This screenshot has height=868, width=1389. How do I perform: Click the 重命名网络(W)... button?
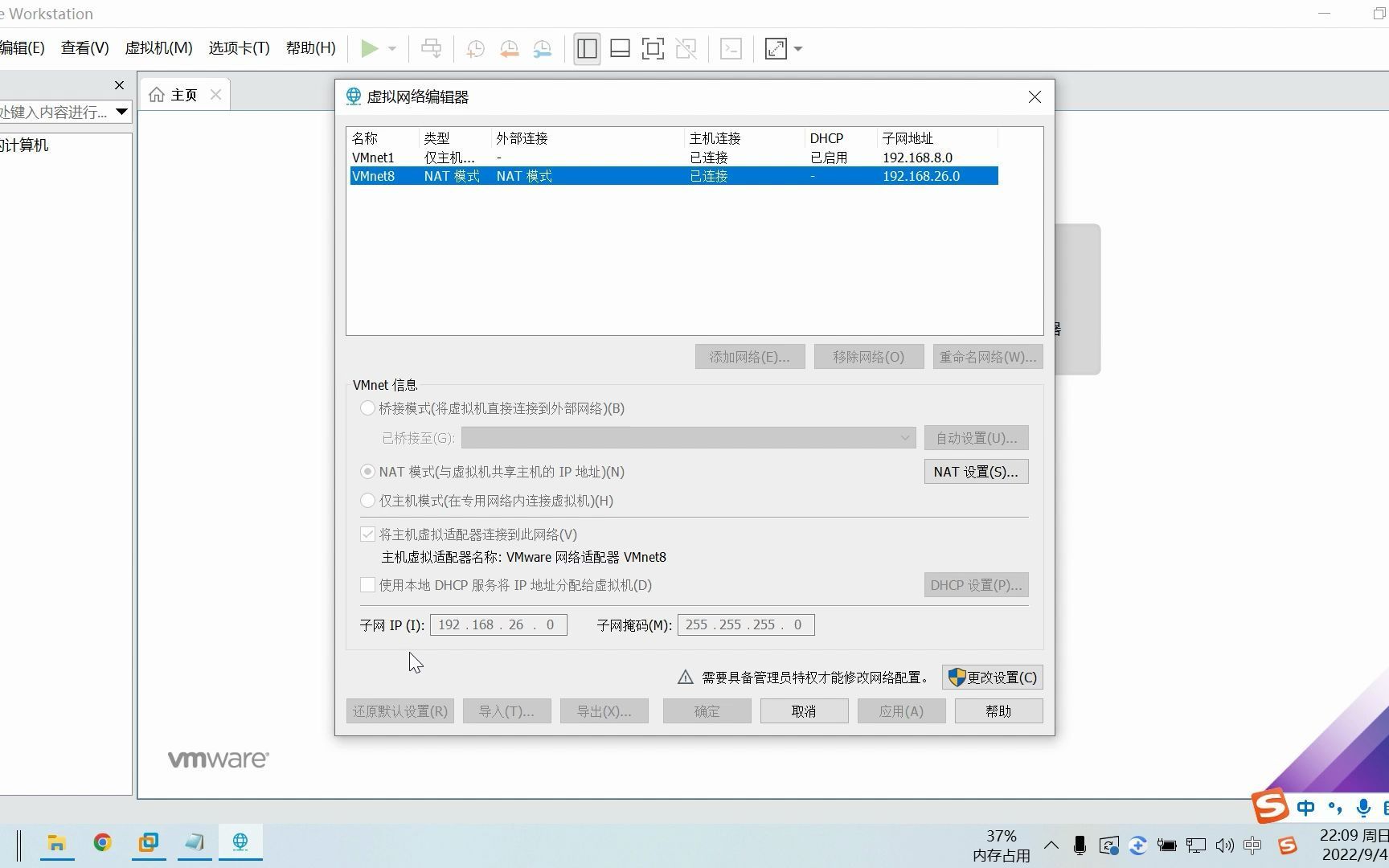(988, 357)
